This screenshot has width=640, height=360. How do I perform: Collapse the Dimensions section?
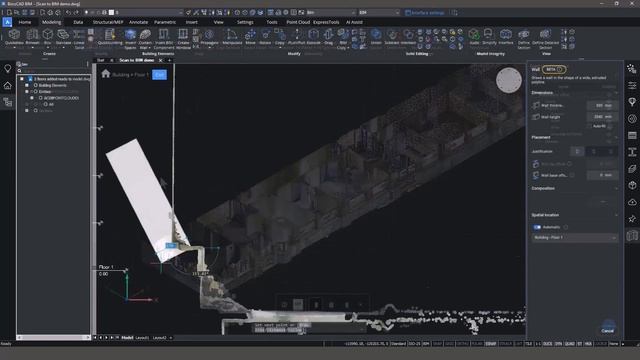pyautogui.click(x=616, y=93)
